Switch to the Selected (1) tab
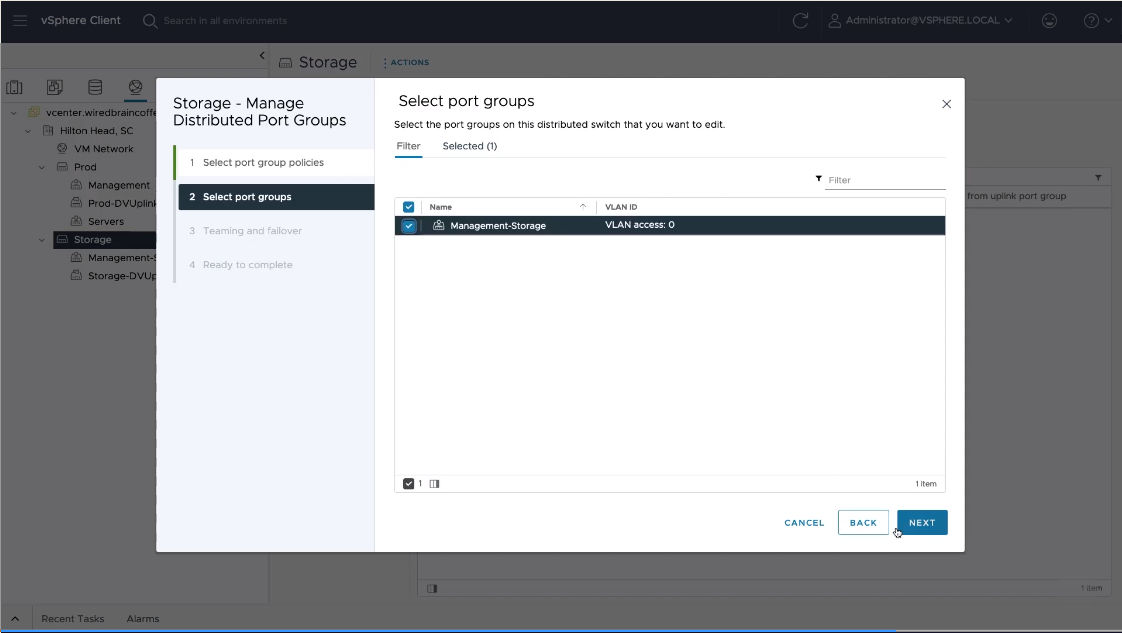Viewport: 1122px width, 633px height. point(469,146)
